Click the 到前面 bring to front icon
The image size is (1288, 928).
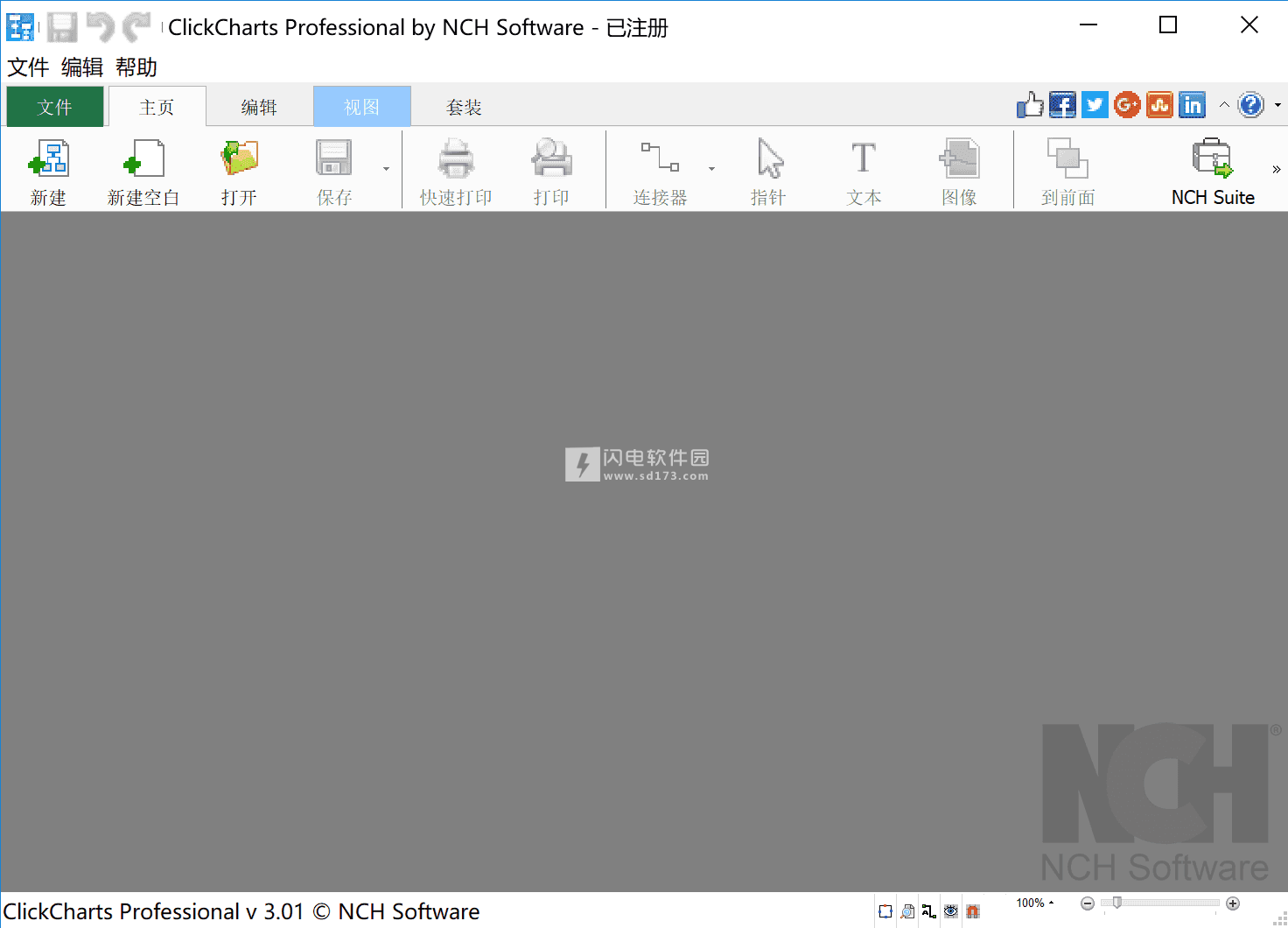tap(1067, 159)
